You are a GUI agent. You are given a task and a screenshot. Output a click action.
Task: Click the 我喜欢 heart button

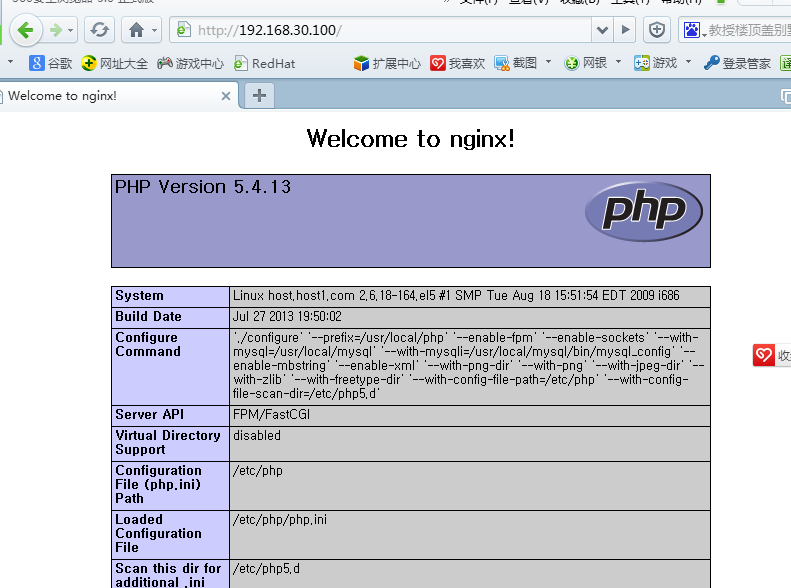[x=458, y=63]
